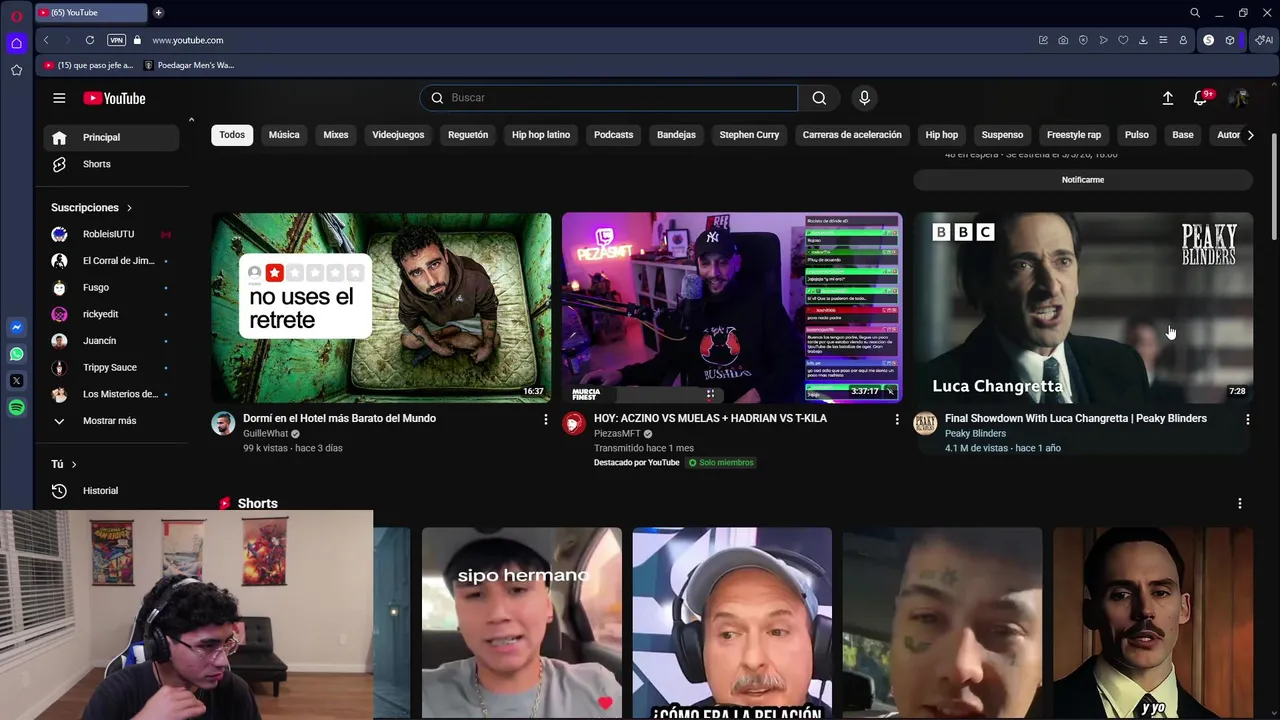Open options menu for Dormí en el Hotel video
This screenshot has width=1280, height=720.
click(545, 419)
